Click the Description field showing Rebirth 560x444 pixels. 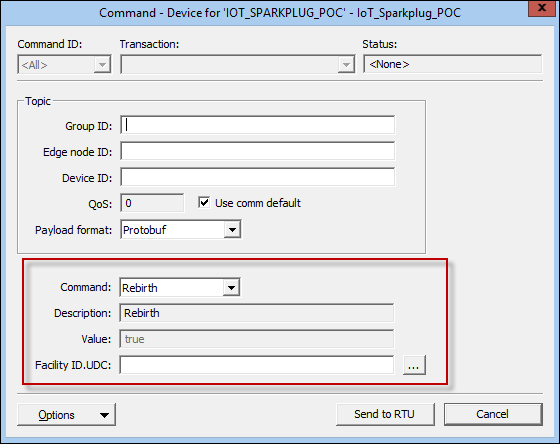click(257, 313)
